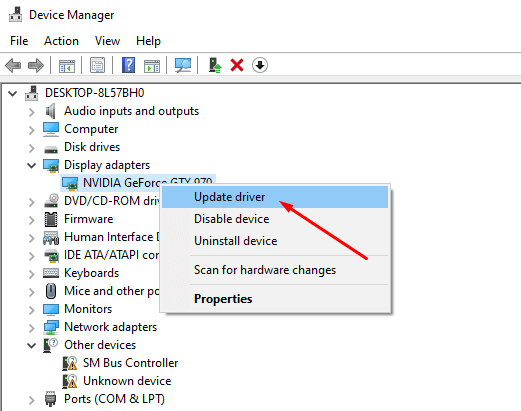Open the Properties toolbar icon
The width and height of the screenshot is (521, 411).
click(x=97, y=65)
